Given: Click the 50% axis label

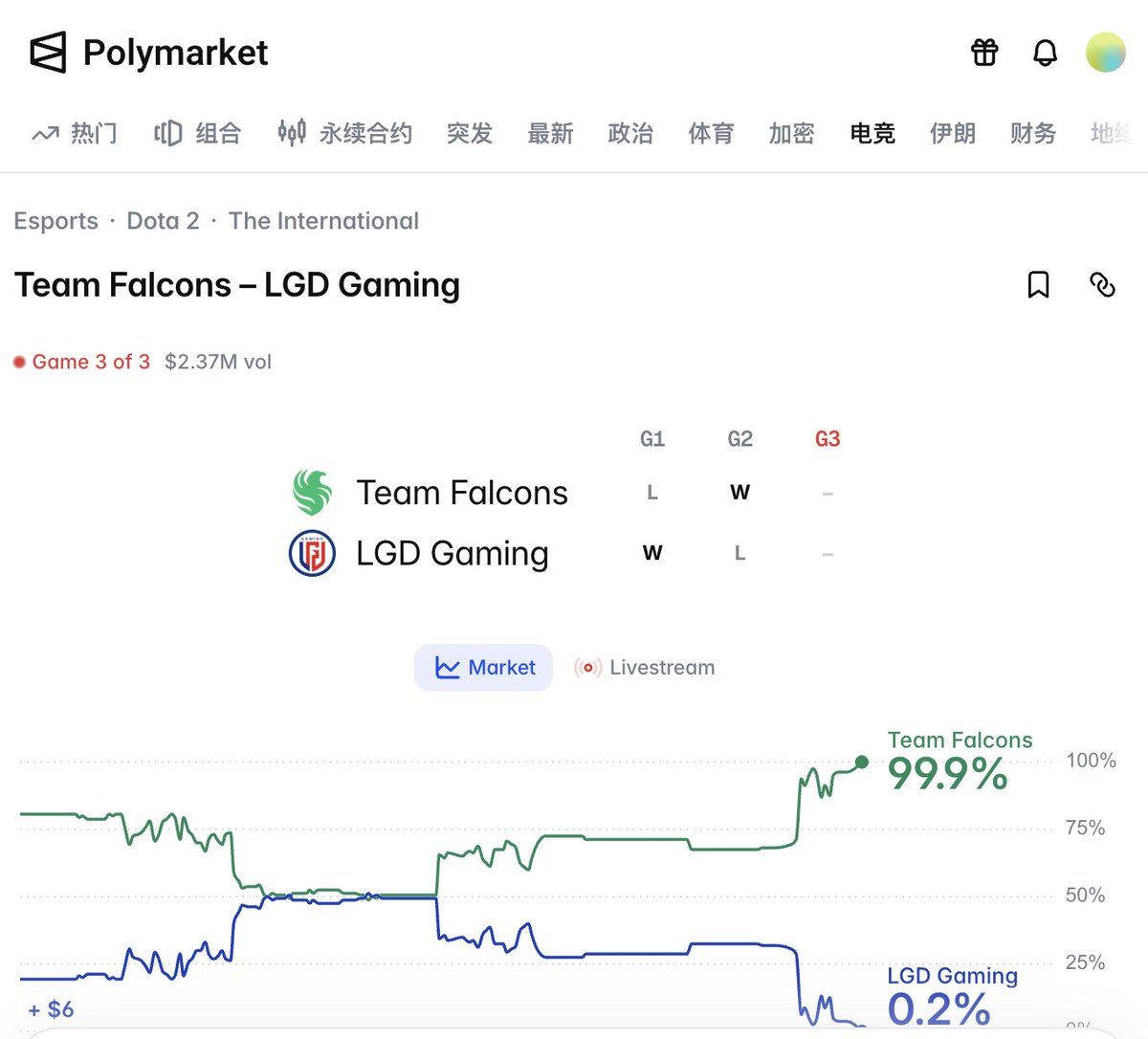Looking at the screenshot, I should 1086,895.
